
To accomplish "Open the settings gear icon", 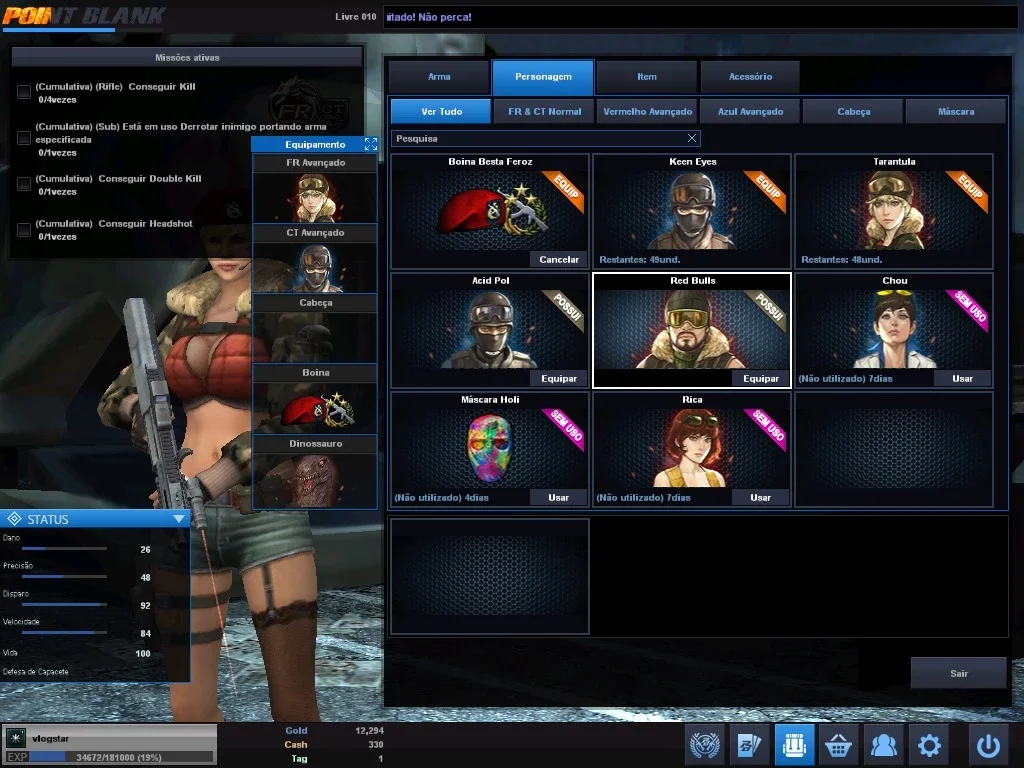I will point(929,744).
